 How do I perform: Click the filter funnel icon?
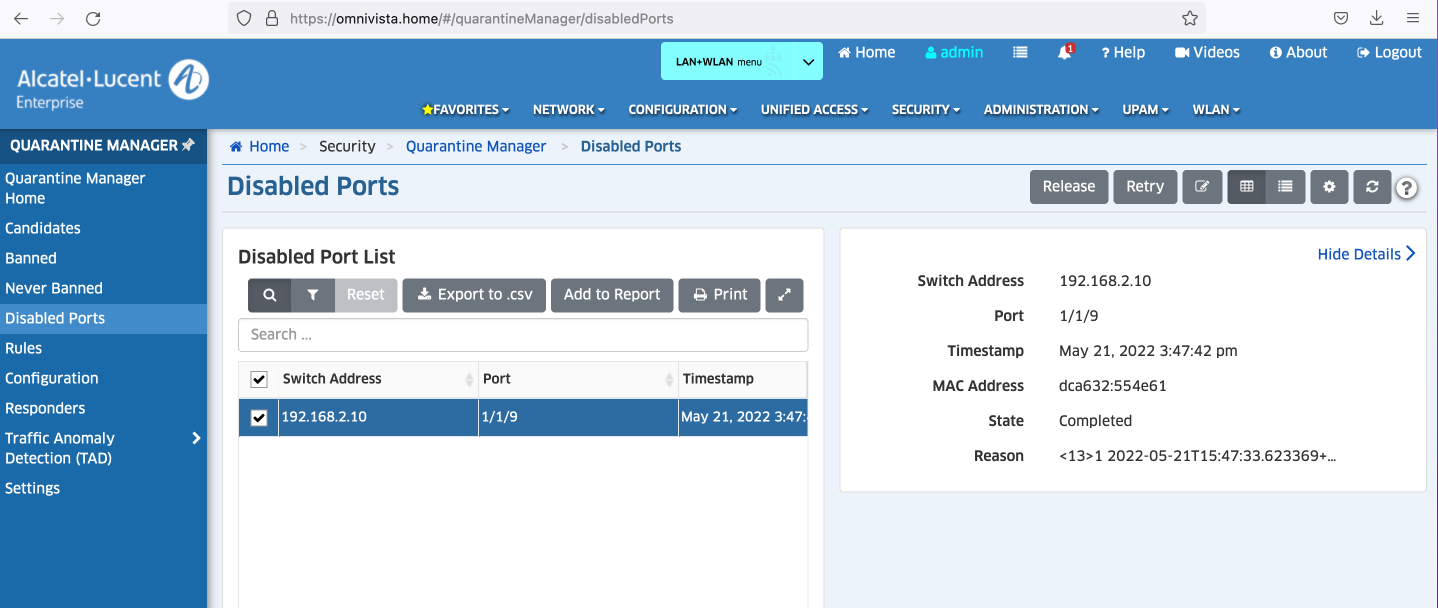point(313,295)
